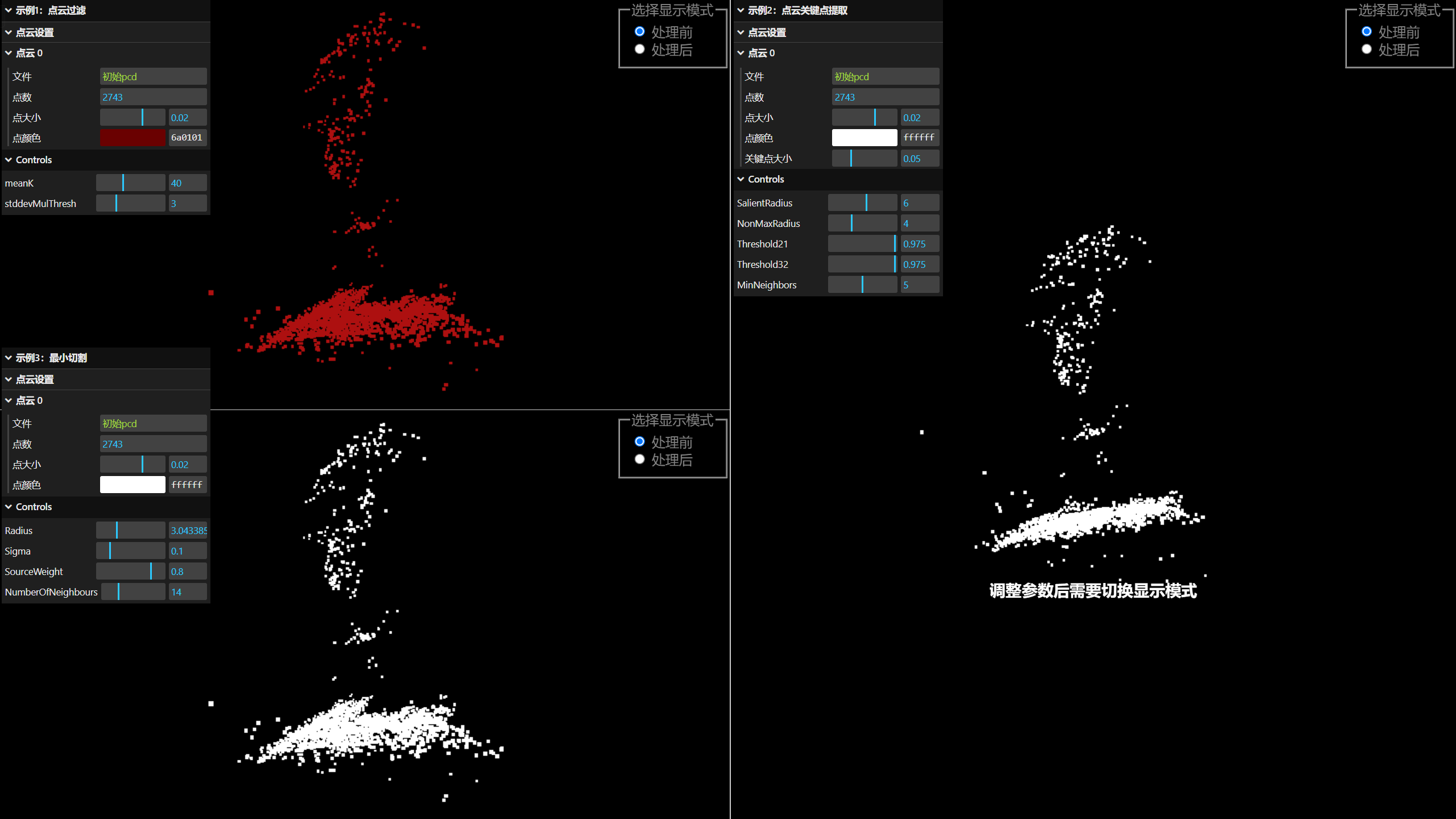The image size is (1456, 819).
Task: Select 处理后 radio in bottom-left view
Action: (x=640, y=460)
